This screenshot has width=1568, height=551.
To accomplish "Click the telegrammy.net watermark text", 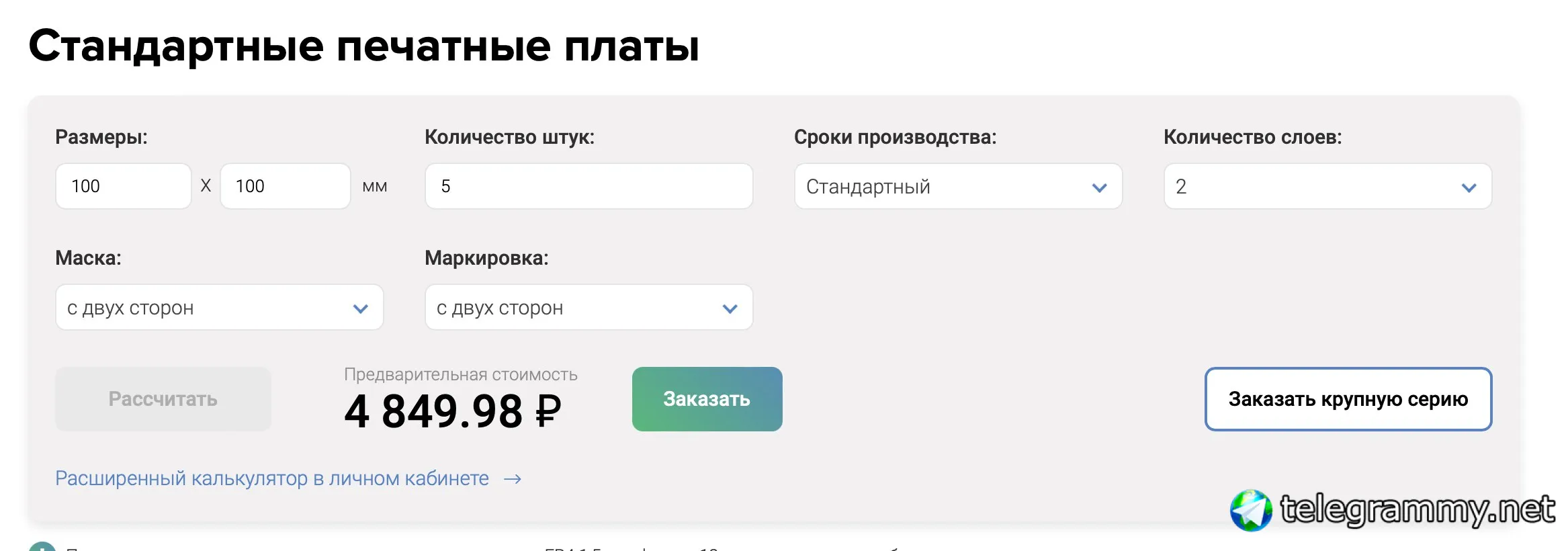I will [x=1417, y=509].
